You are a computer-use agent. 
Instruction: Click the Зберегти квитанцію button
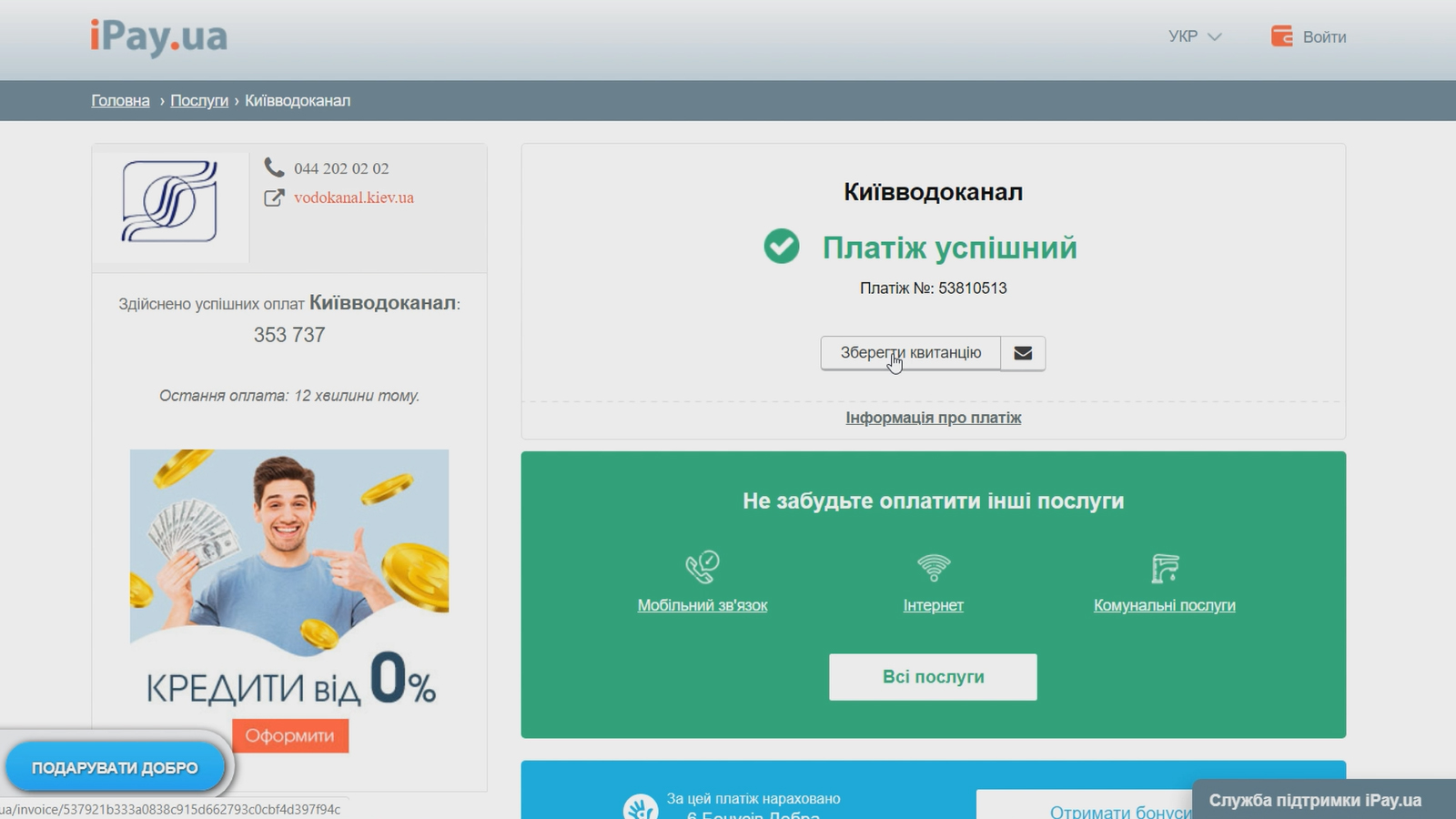910,353
